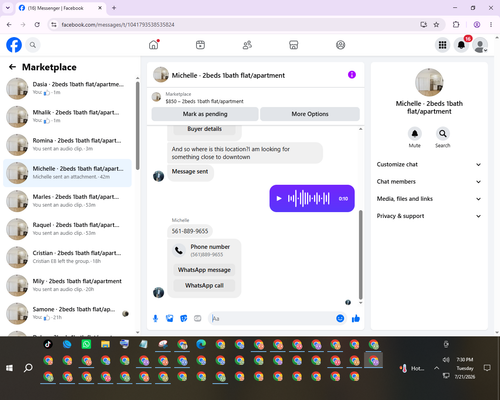This screenshot has width=500, height=400.
Task: Search in conversation magnifier button
Action: 443,134
